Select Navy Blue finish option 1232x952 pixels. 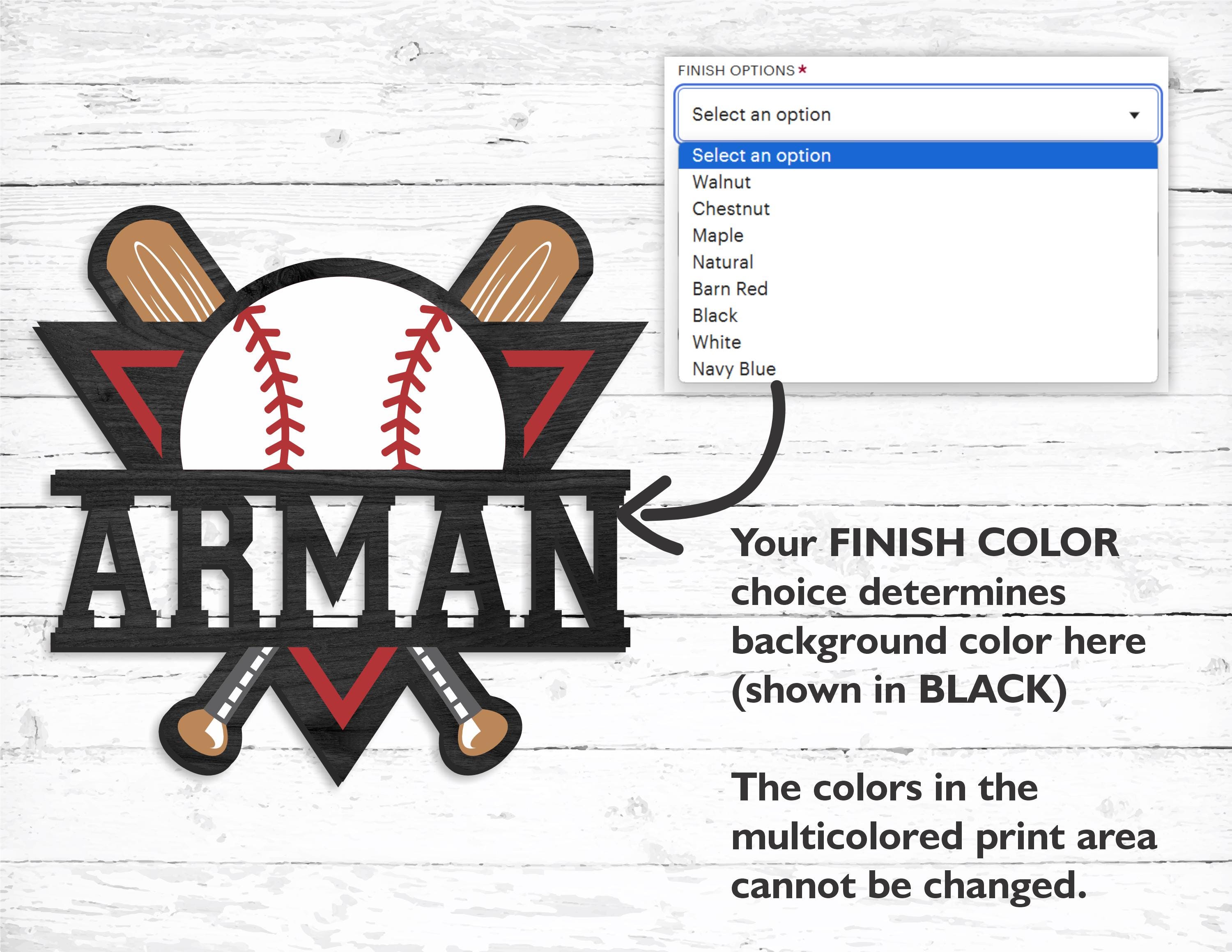[918, 369]
